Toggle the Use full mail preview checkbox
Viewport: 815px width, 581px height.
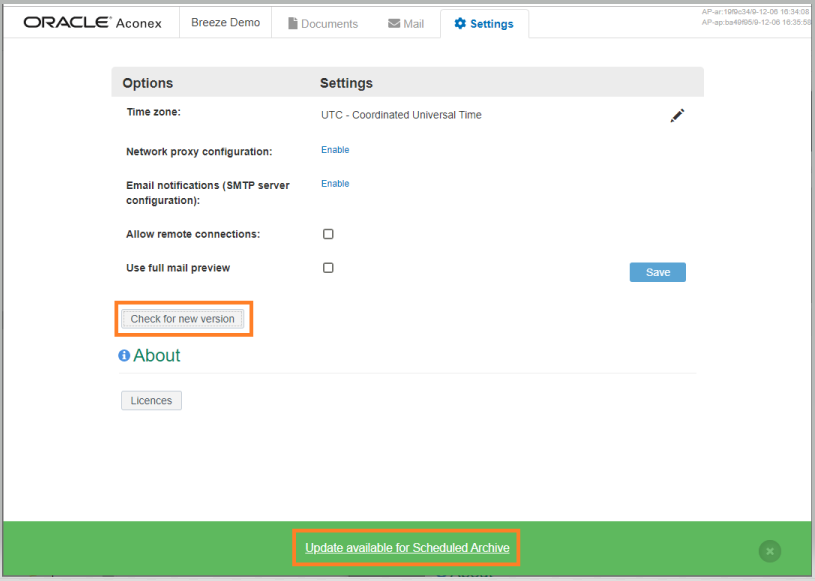coord(328,268)
